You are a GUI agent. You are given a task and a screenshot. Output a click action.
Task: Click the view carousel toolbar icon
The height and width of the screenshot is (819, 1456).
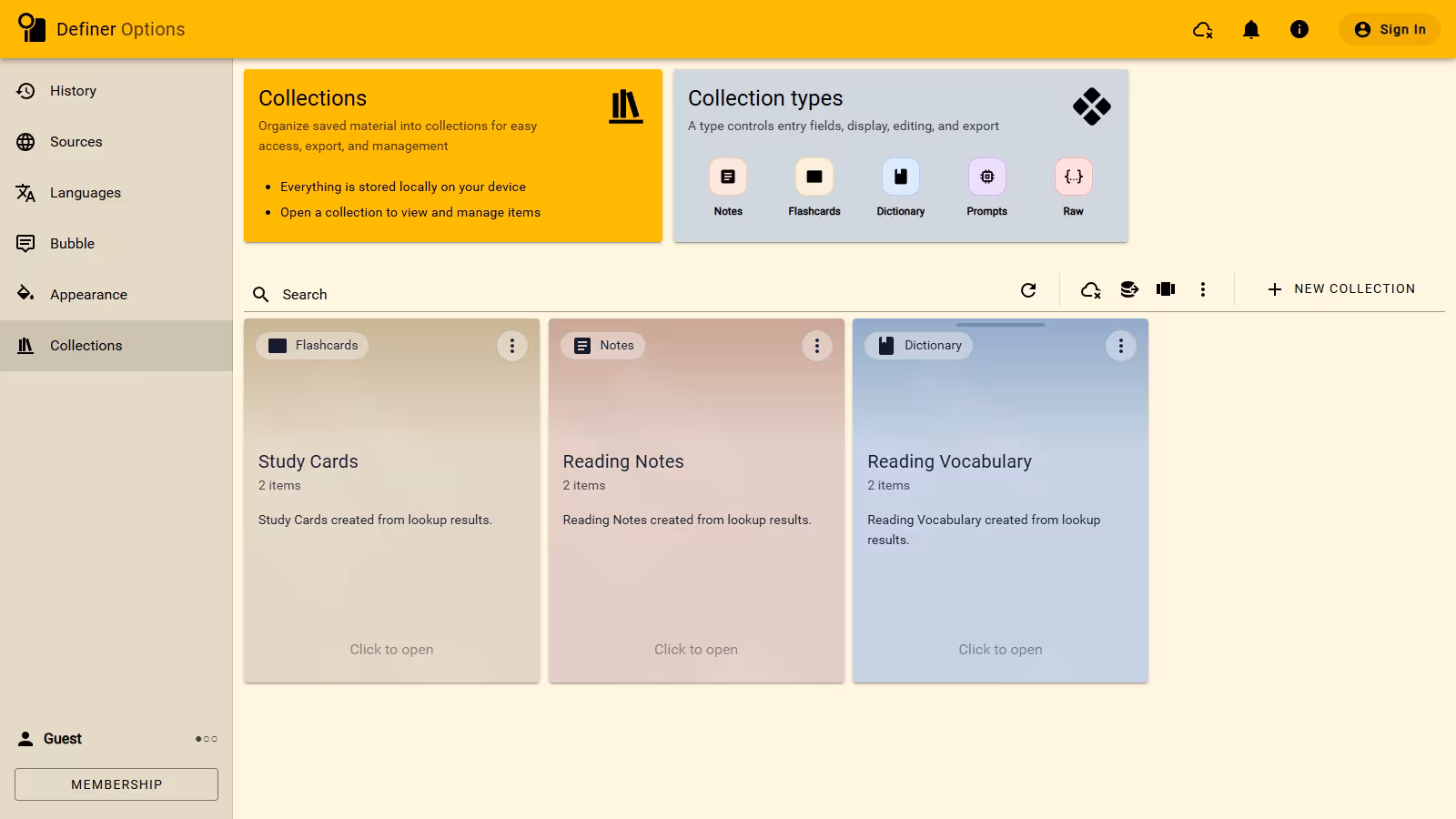coord(1166,289)
